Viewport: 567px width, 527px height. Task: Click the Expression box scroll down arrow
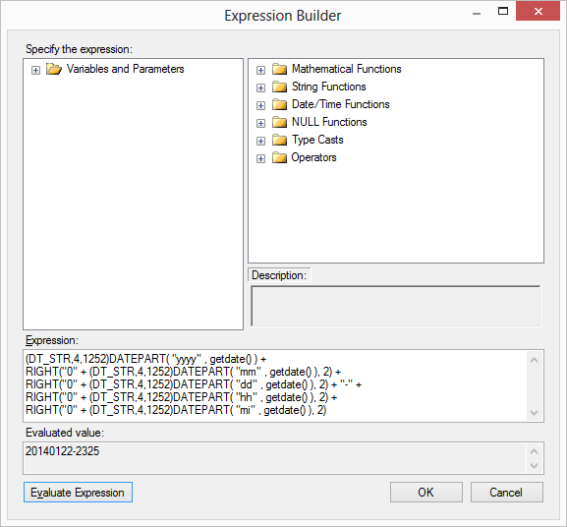(534, 413)
